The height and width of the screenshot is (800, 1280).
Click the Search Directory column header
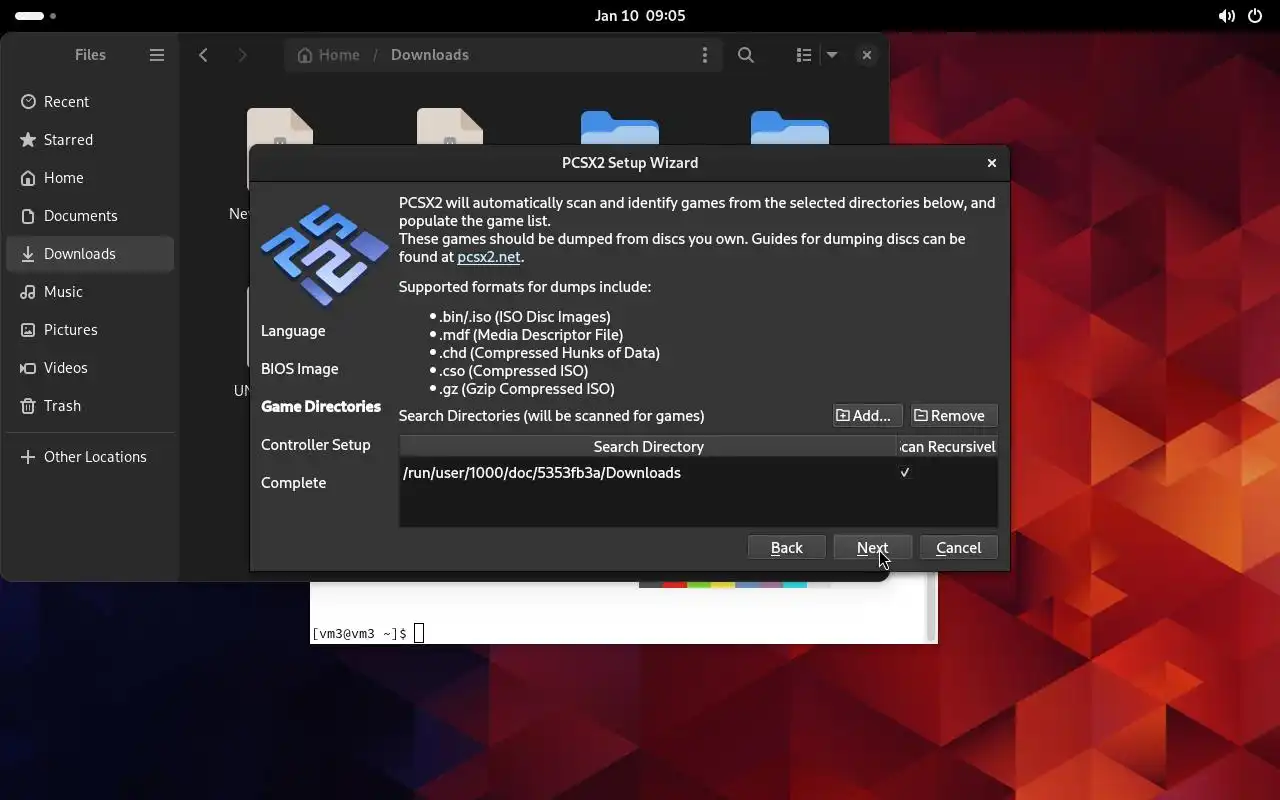point(648,447)
